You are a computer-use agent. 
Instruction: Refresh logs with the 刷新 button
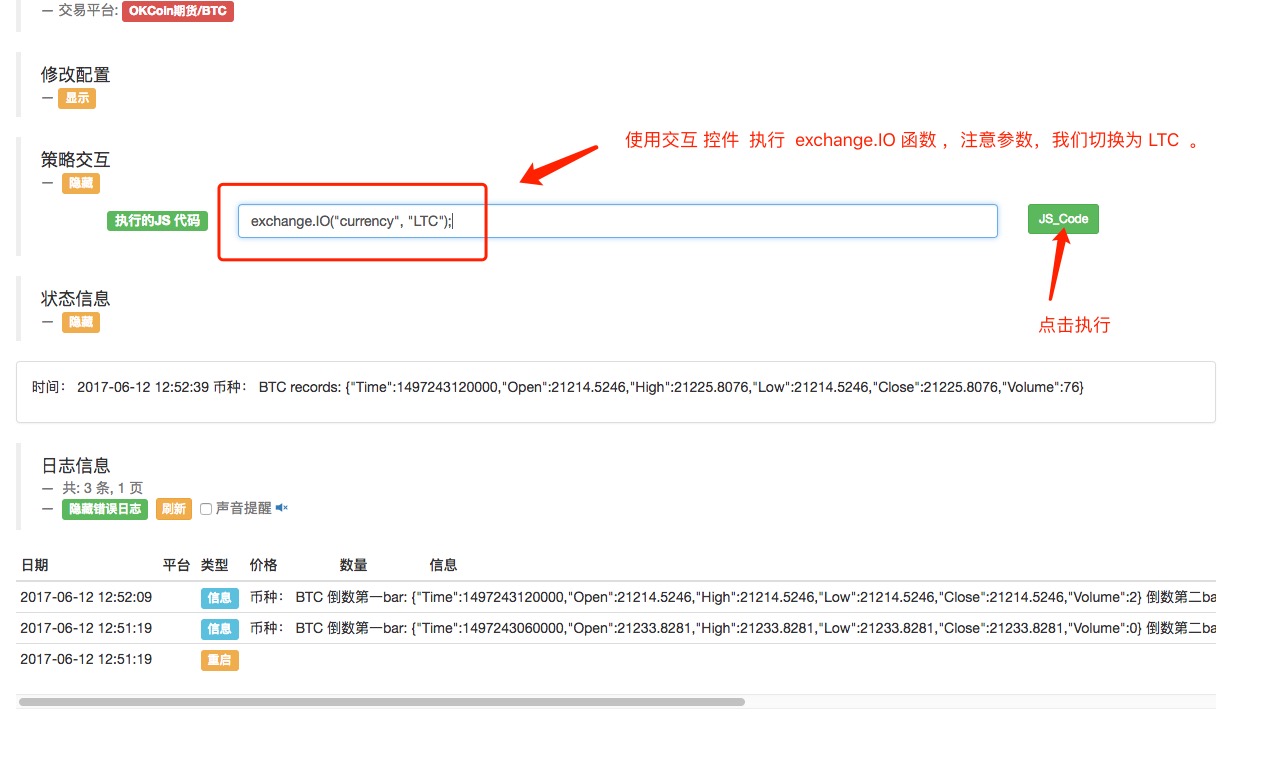coord(174,509)
